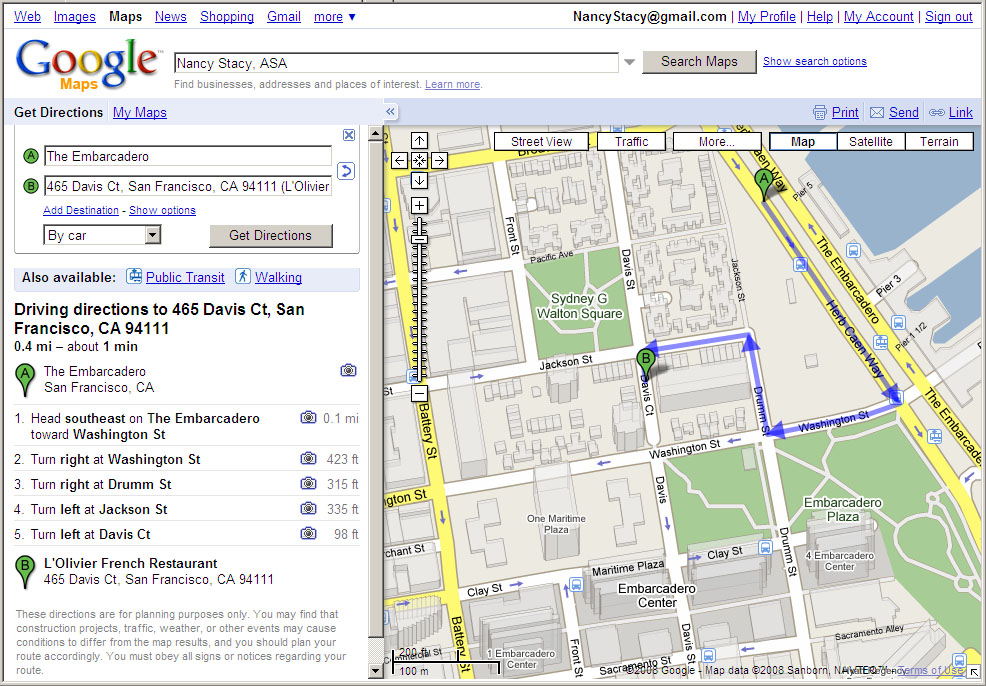Open camera icon for Turn right at Drumm St

click(x=308, y=484)
